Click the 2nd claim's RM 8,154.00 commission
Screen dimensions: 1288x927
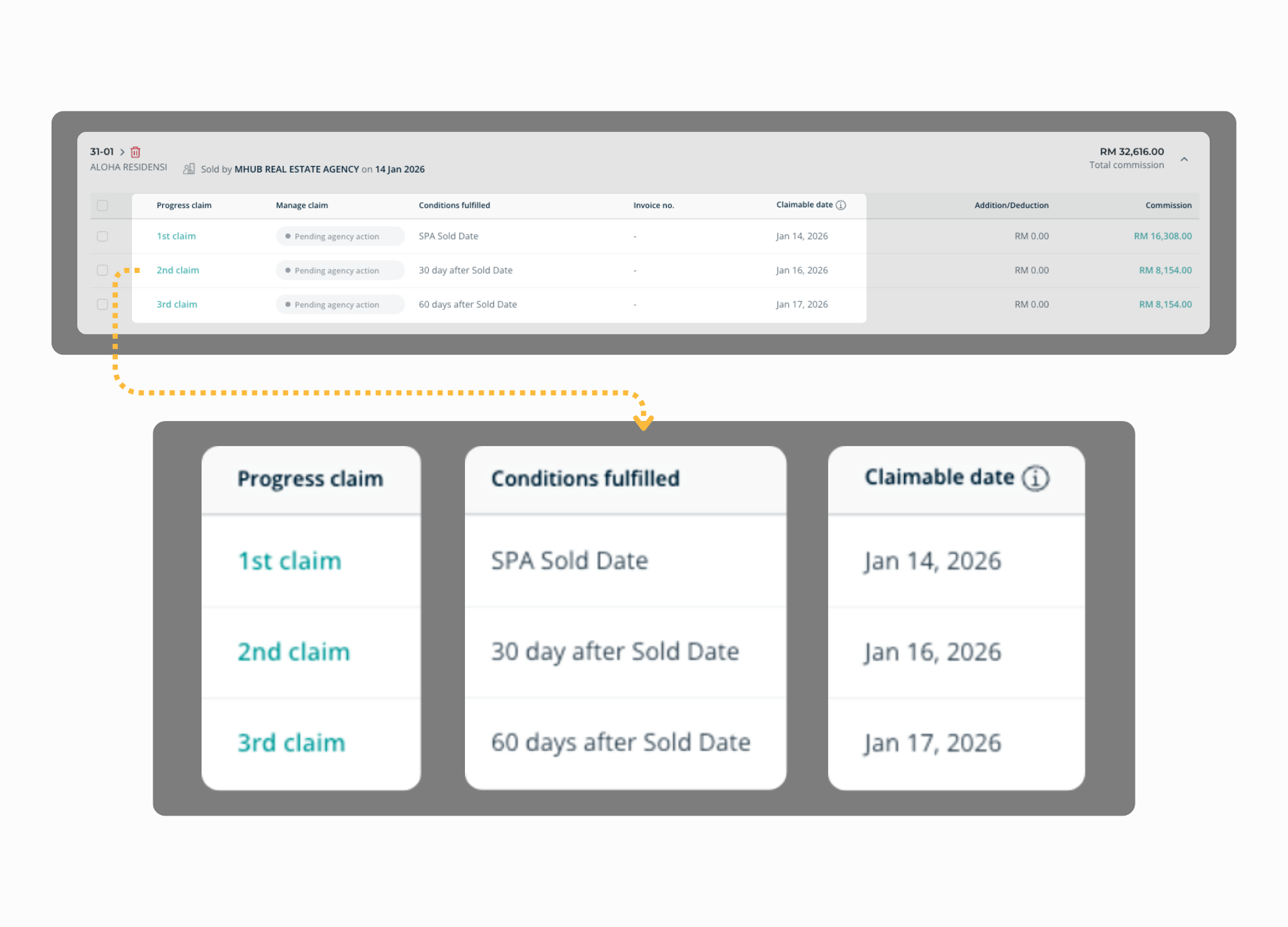1165,270
